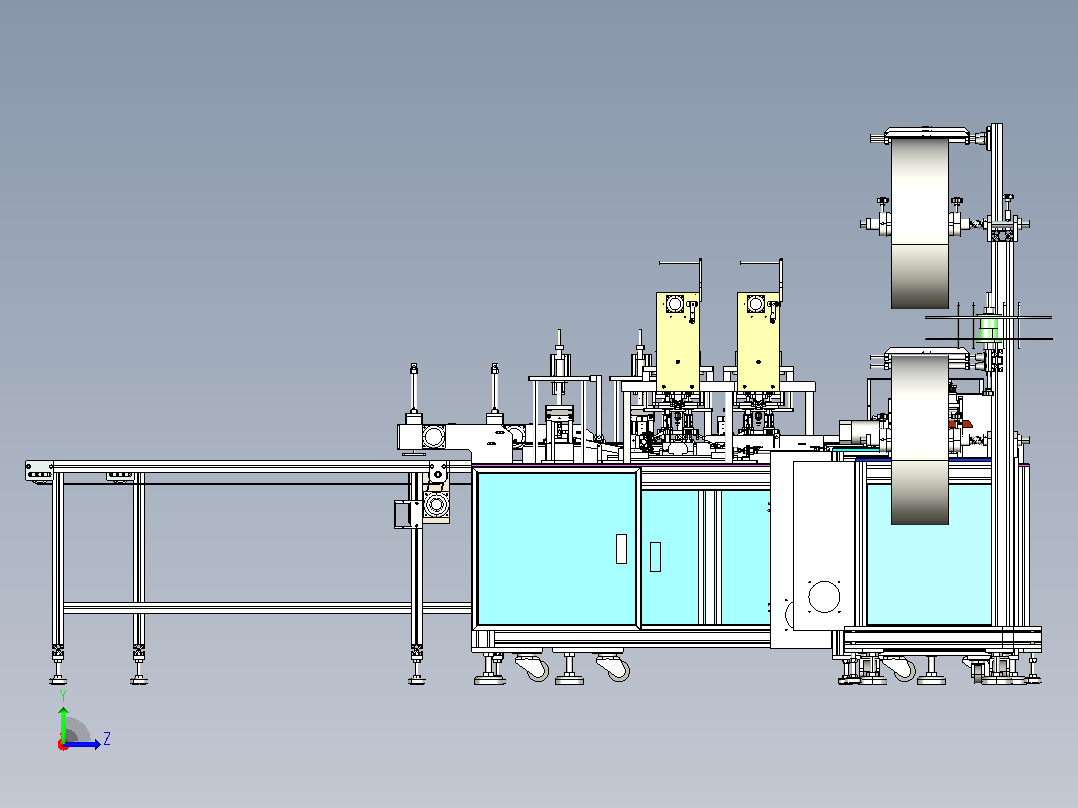Pick the upper material roll on the tower

click(920, 222)
